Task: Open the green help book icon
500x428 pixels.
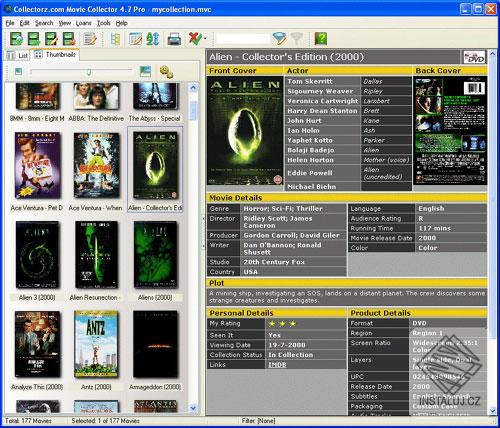Action: [321, 39]
